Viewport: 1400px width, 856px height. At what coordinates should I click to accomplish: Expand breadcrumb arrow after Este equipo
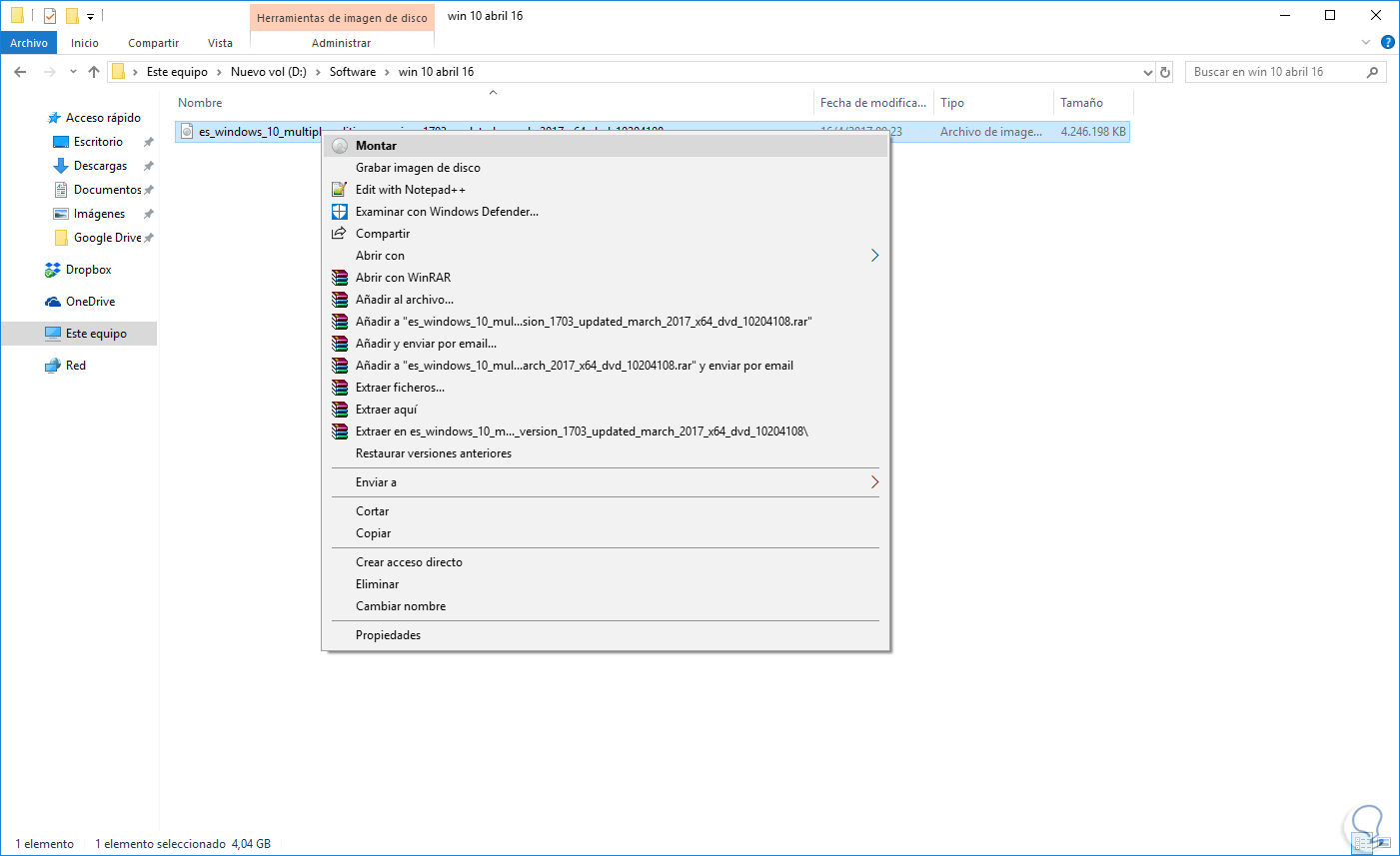point(220,72)
